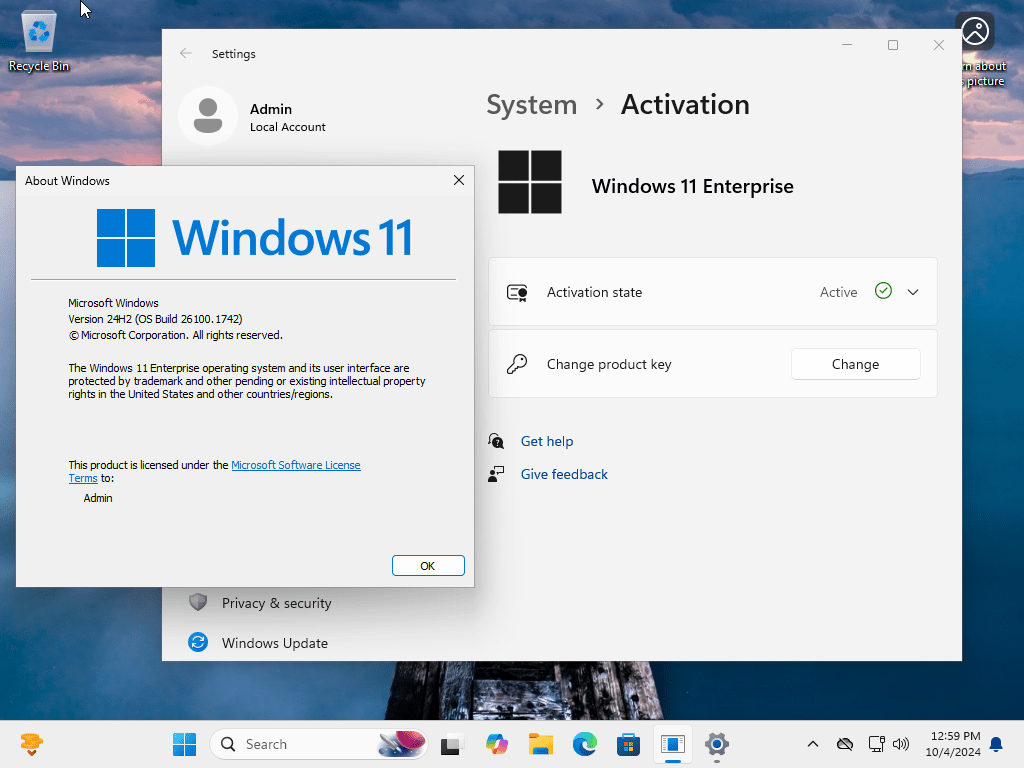Image resolution: width=1024 pixels, height=768 pixels.
Task: Open the notifications bell icon
Action: tap(997, 744)
